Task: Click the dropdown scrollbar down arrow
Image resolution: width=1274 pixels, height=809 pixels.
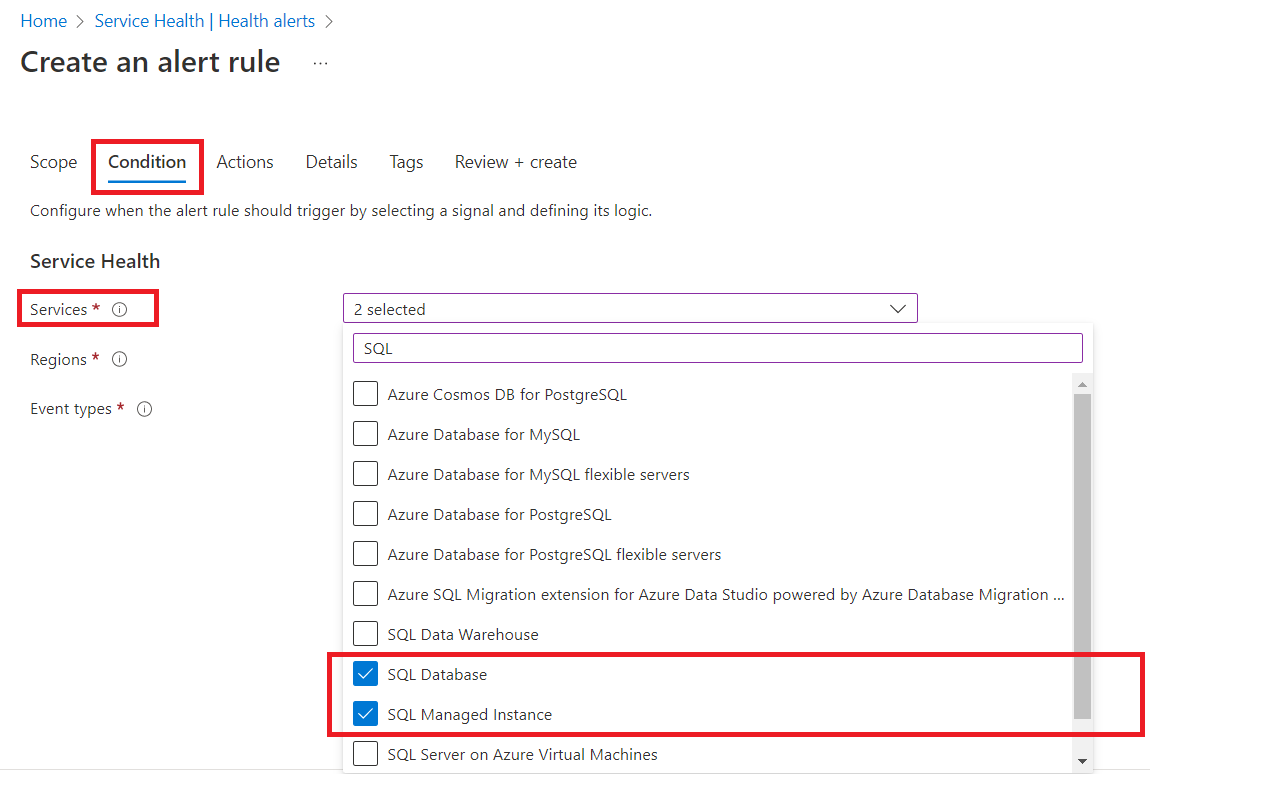Action: [x=1082, y=761]
